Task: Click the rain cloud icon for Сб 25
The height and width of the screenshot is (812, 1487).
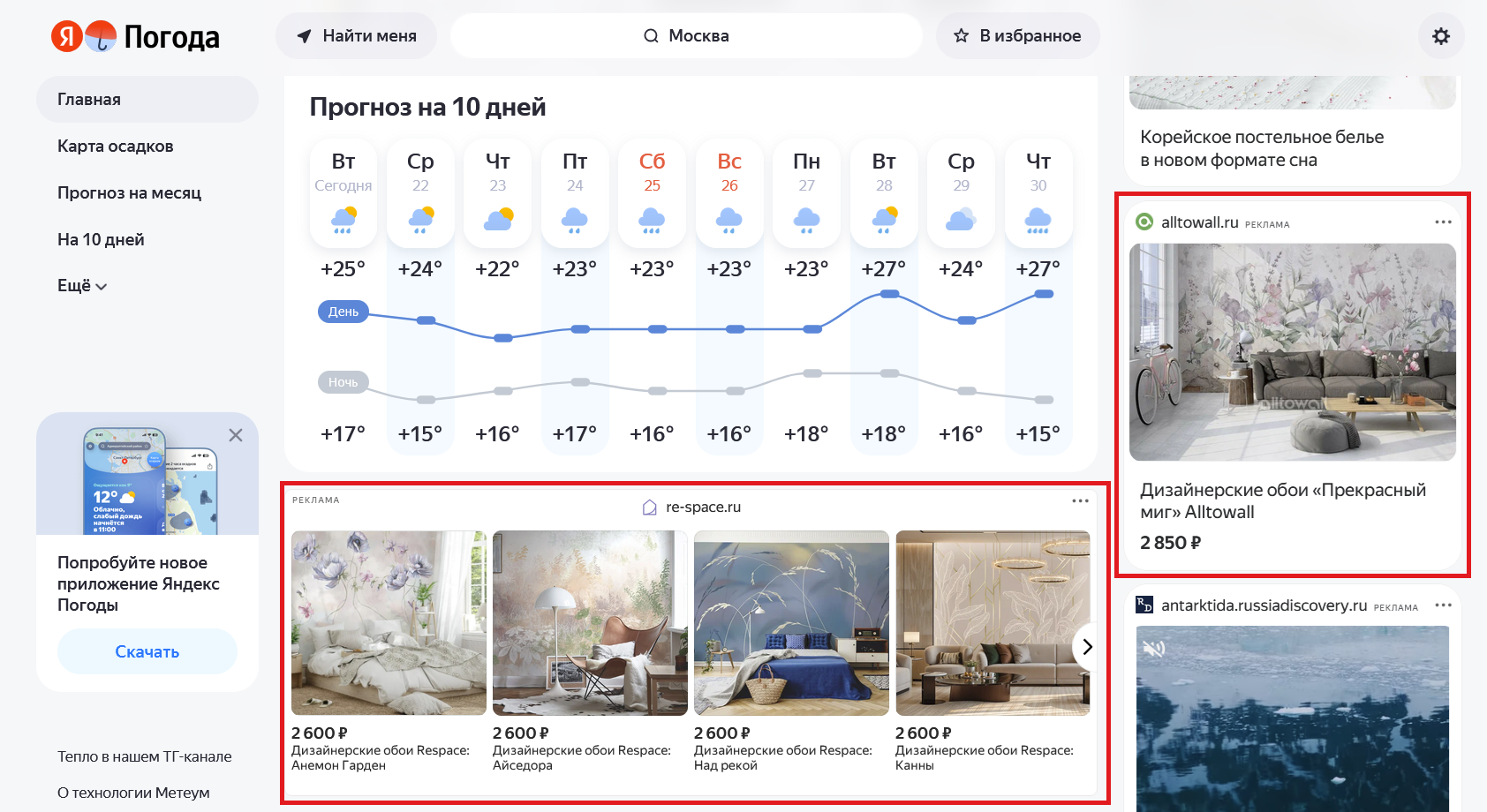Action: (652, 219)
